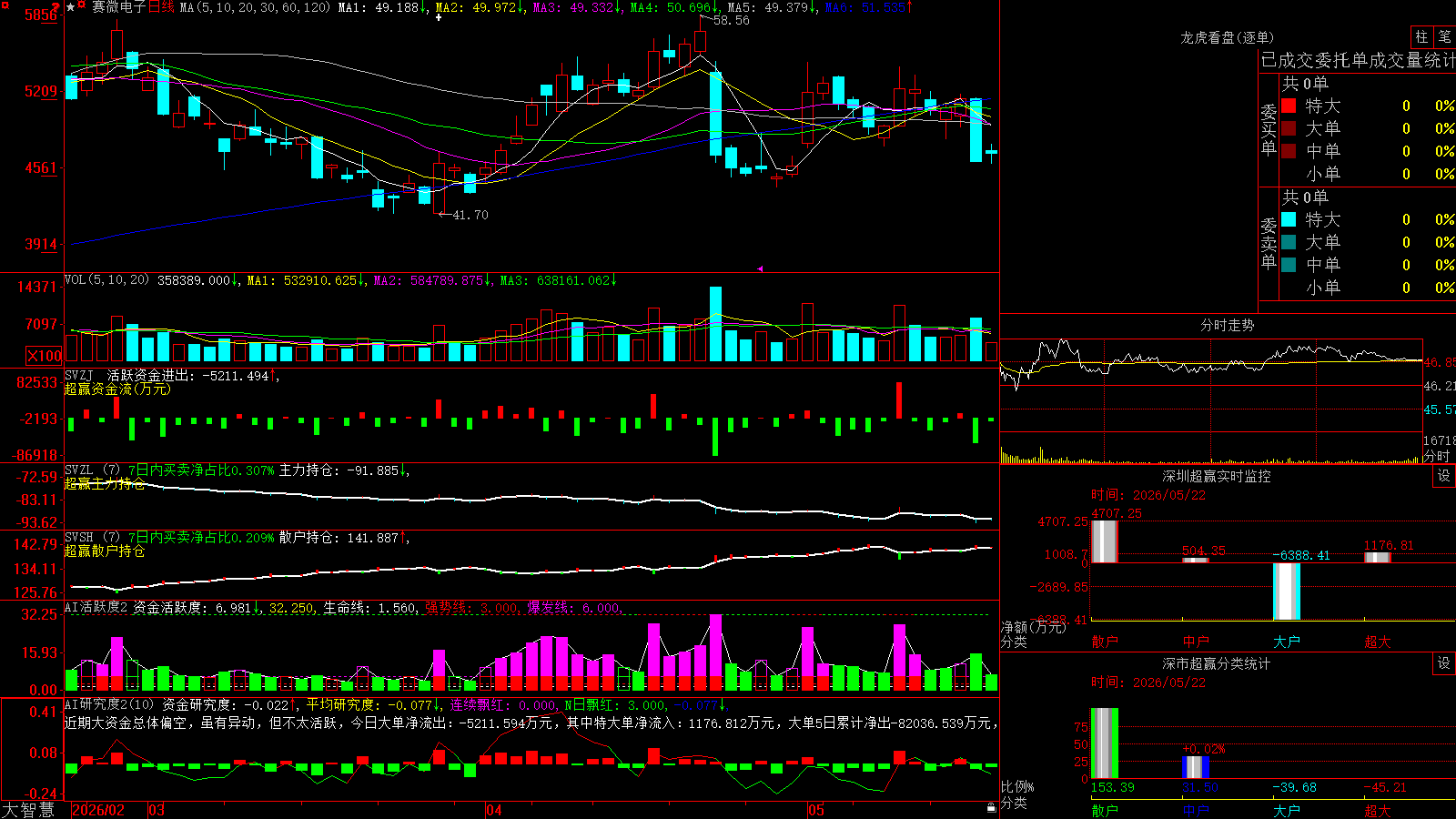Click the 近期大资金总体偏空 analysis text line
The image size is (1456, 819).
point(531,723)
